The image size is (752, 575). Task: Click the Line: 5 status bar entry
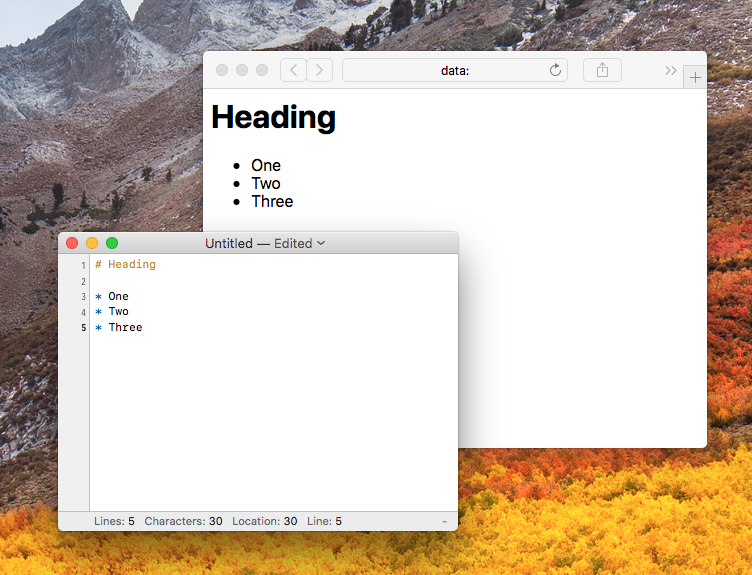coord(324,521)
